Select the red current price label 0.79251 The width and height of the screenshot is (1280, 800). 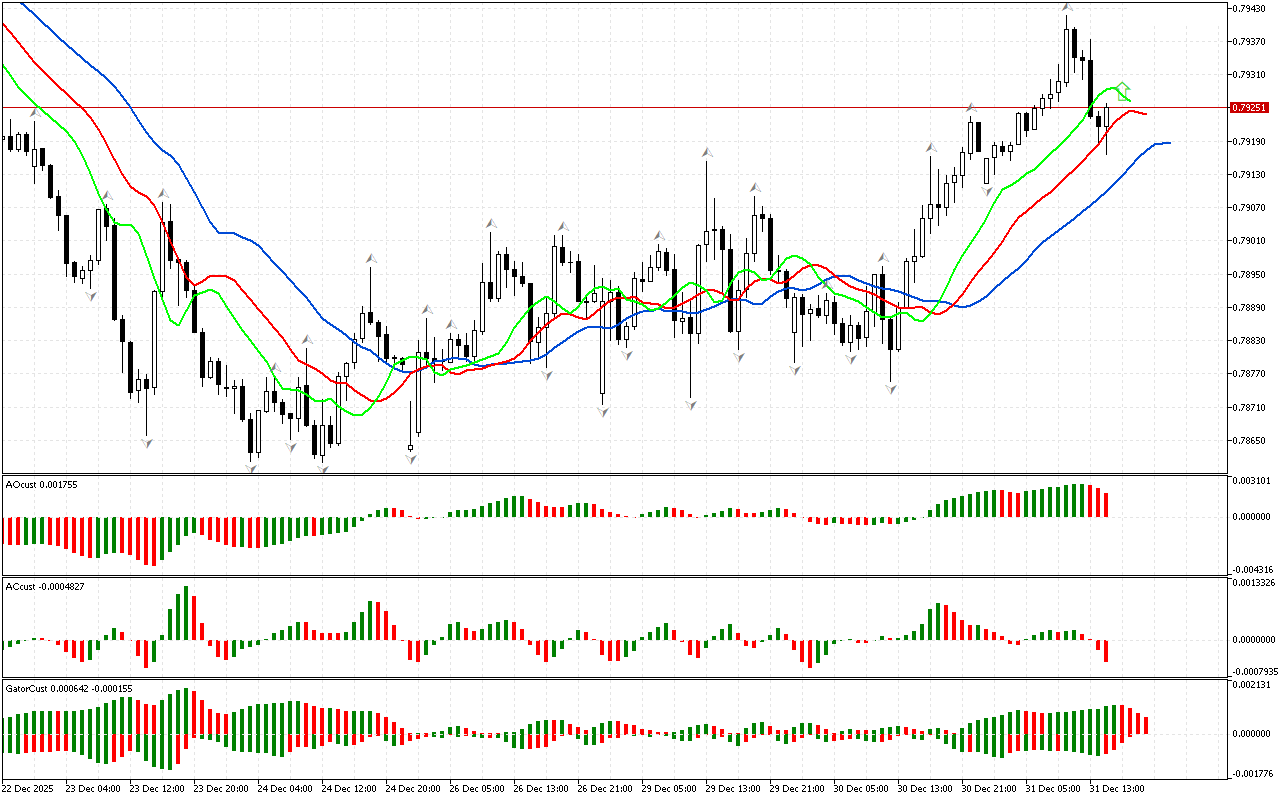(x=1250, y=107)
